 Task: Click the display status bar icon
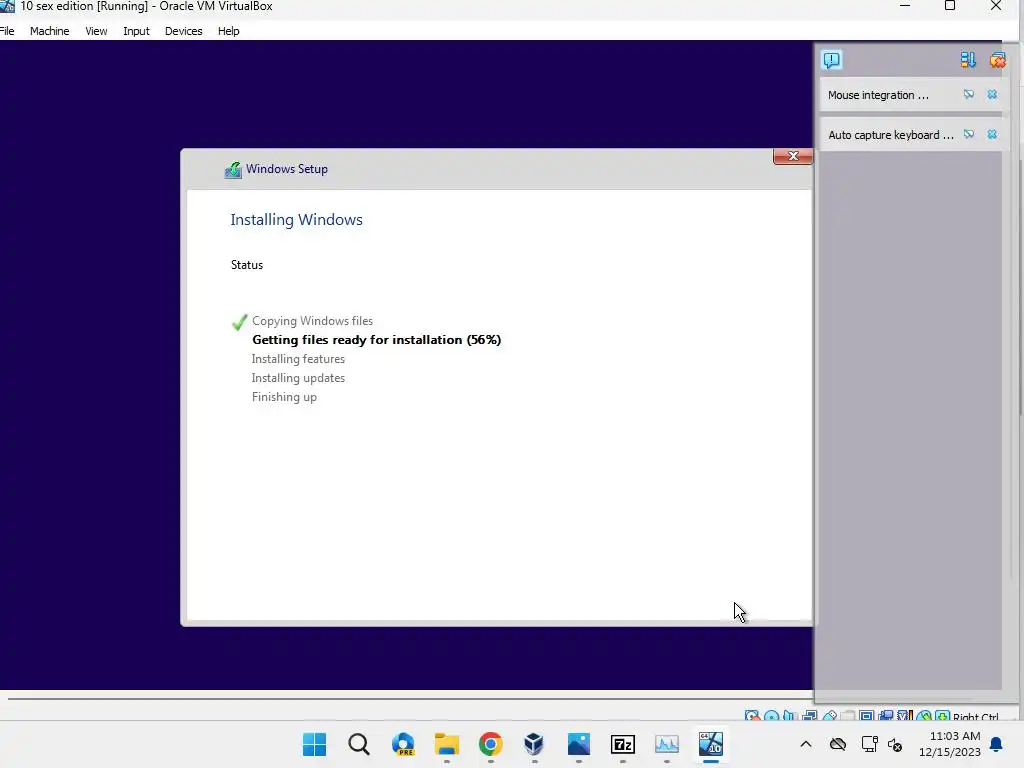[867, 716]
